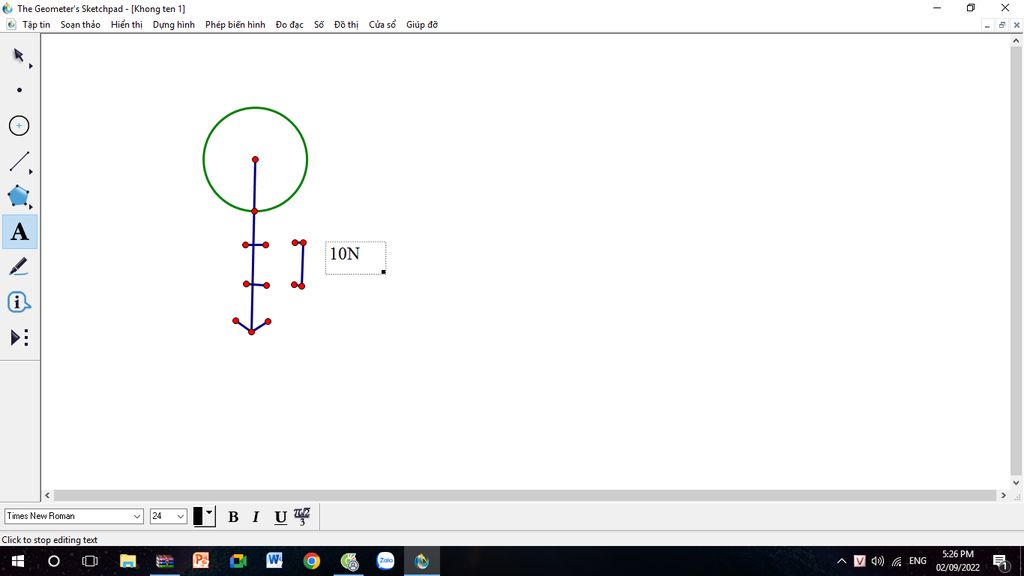Click the horizontal scrollbar left arrow
Viewport: 1024px width, 576px height.
point(47,496)
